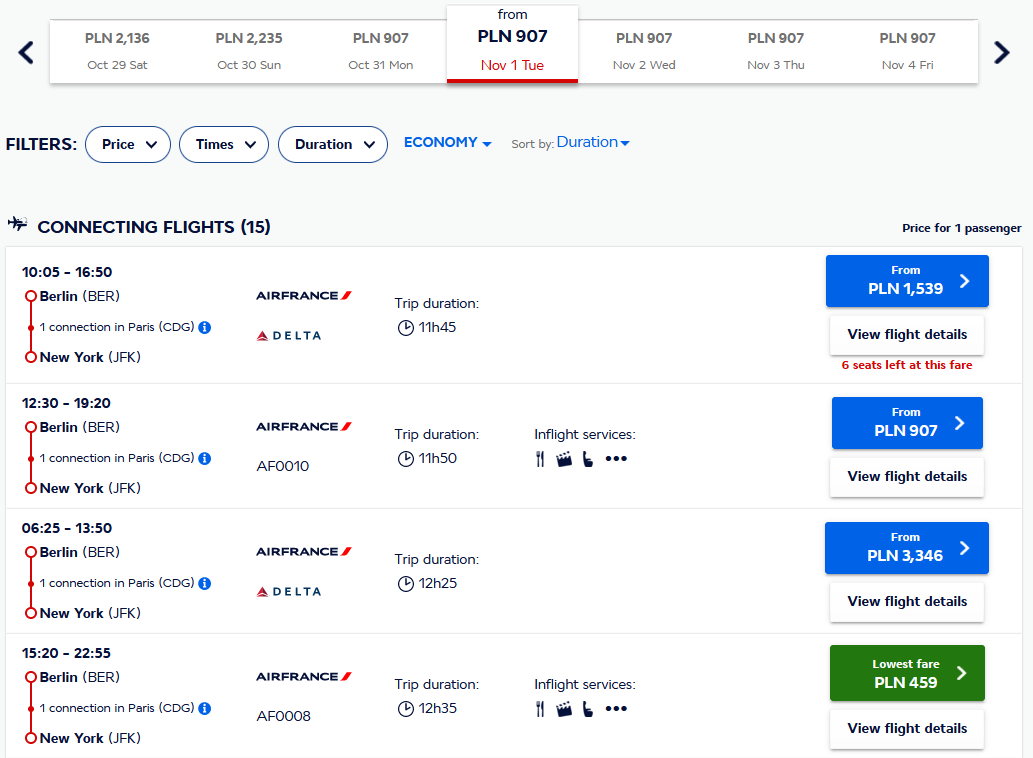This screenshot has width=1033, height=758.
Task: Click Delta logo on 10:05 flight
Action: pyautogui.click(x=289, y=336)
